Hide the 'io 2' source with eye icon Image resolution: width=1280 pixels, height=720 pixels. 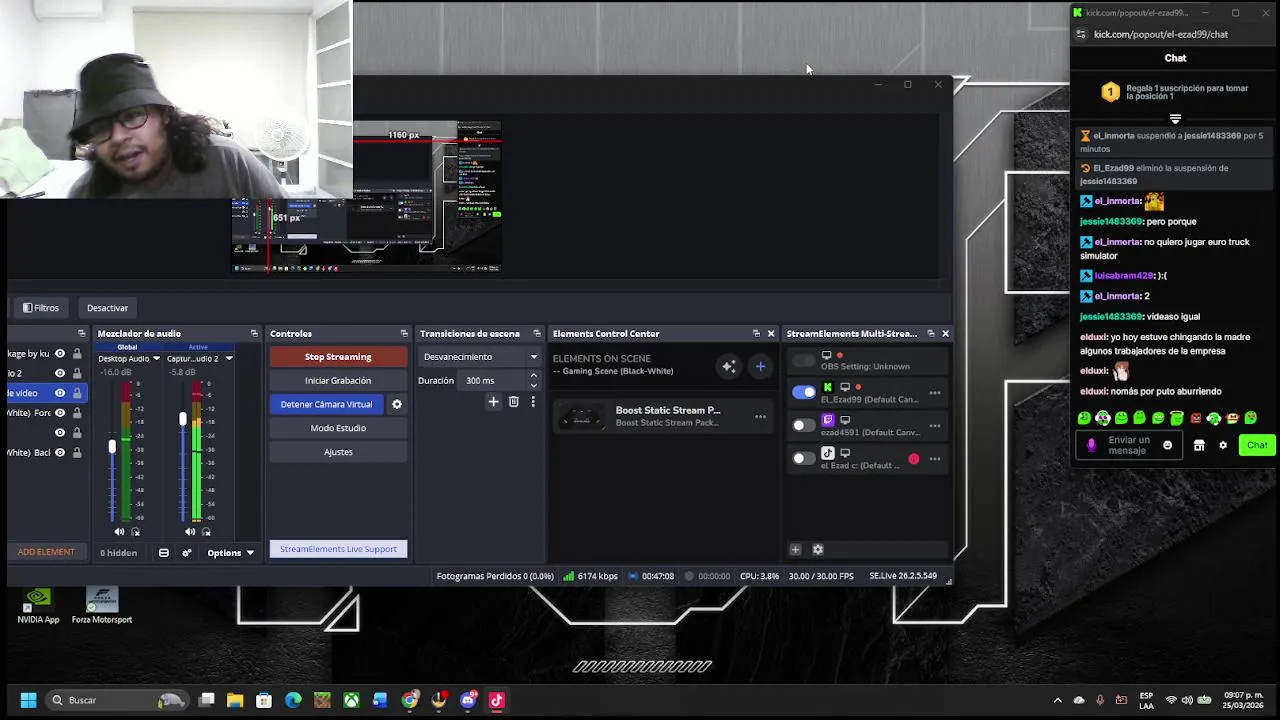pos(60,373)
